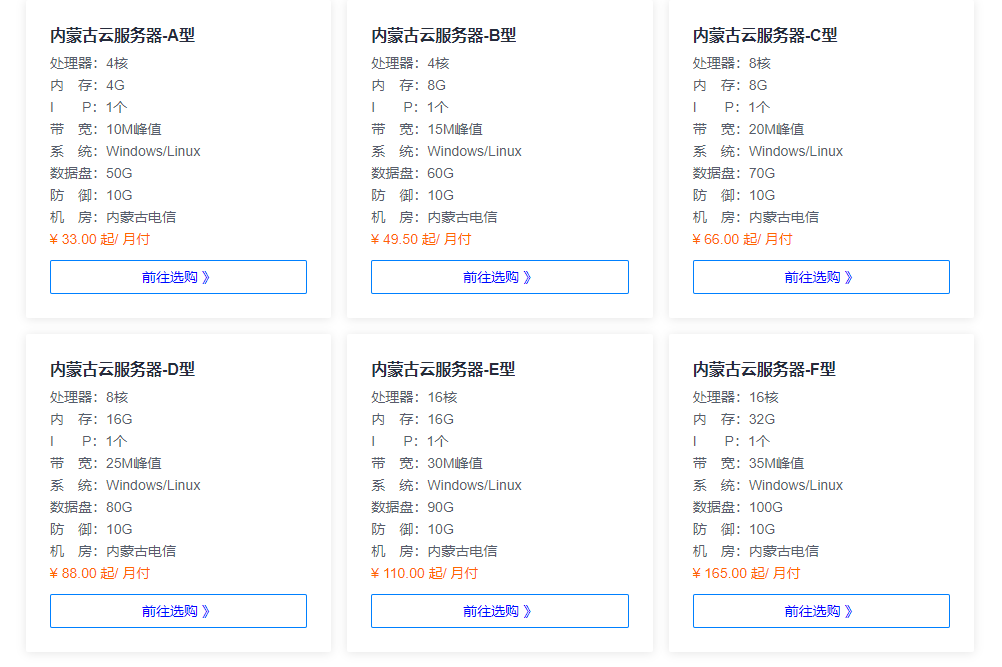This screenshot has height=667, width=1002.
Task: Click the 数据盘 100G value
Action: point(766,507)
